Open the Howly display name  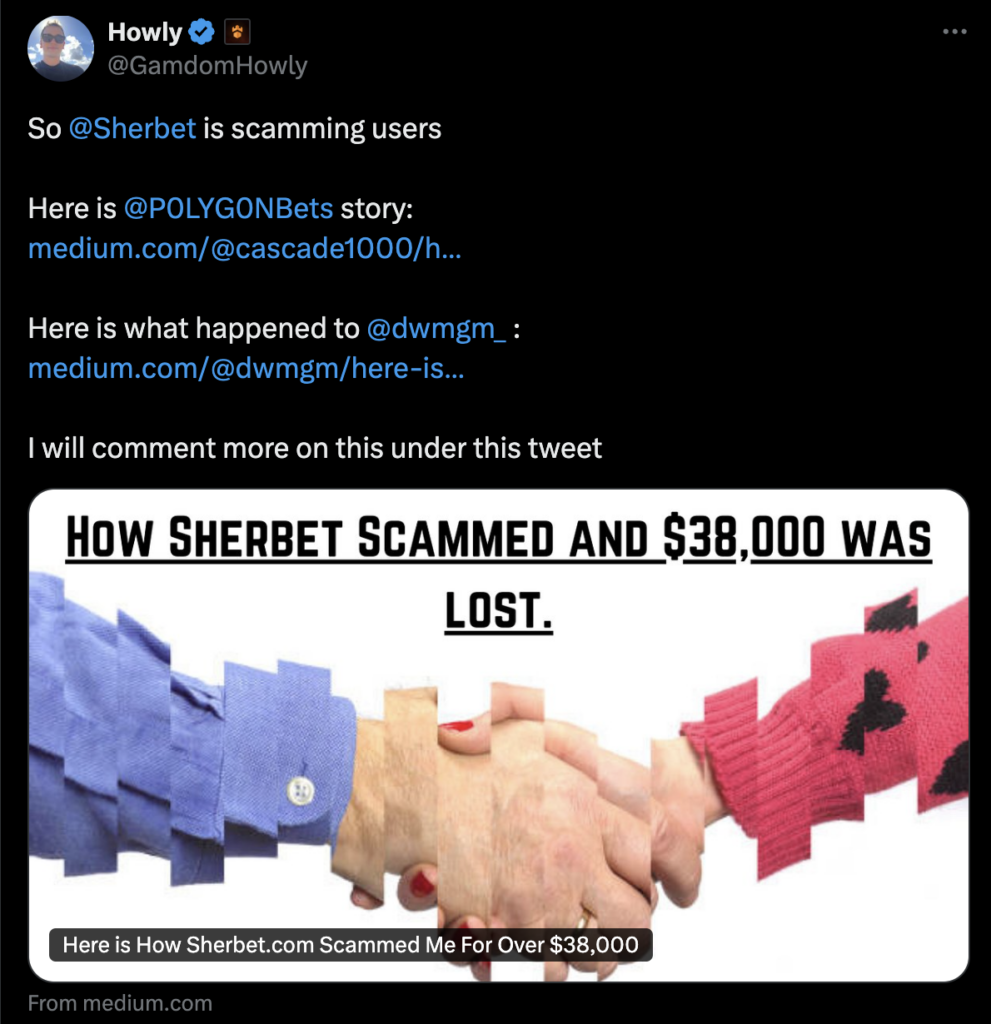(144, 32)
